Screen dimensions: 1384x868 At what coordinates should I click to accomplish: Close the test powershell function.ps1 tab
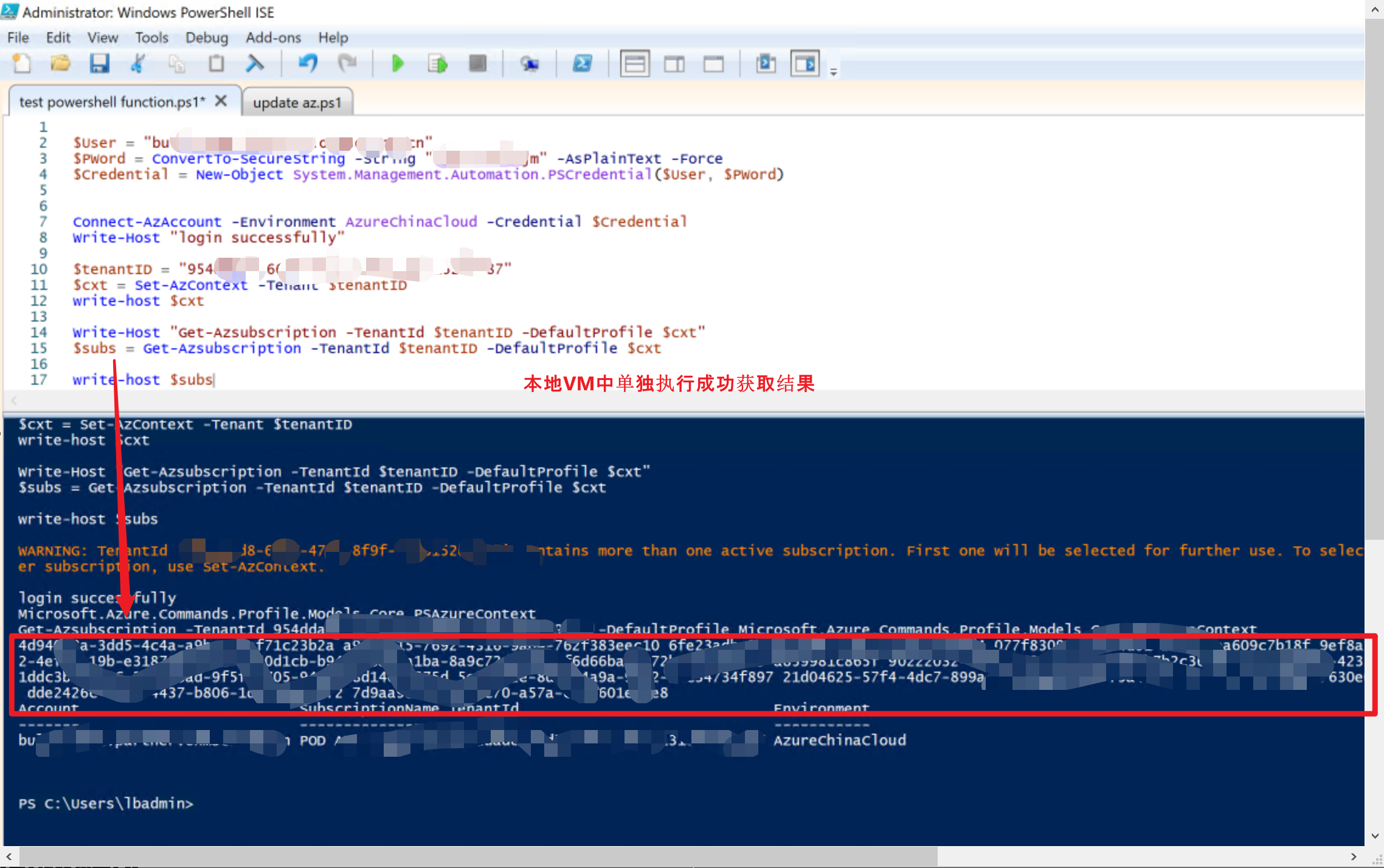click(x=221, y=101)
